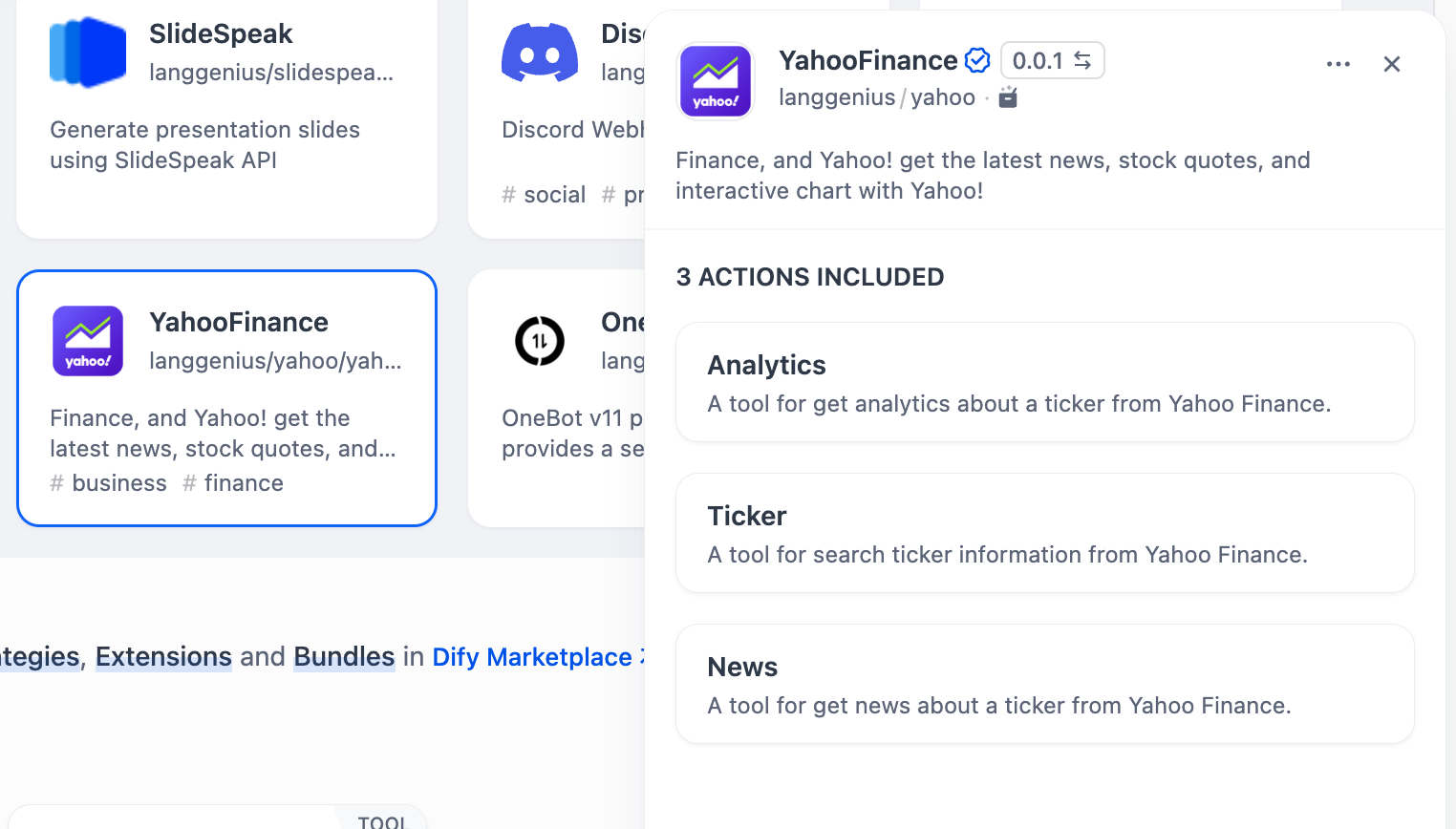The image size is (1456, 829).
Task: Open the 0.0.1 version switcher
Action: [x=1052, y=60]
